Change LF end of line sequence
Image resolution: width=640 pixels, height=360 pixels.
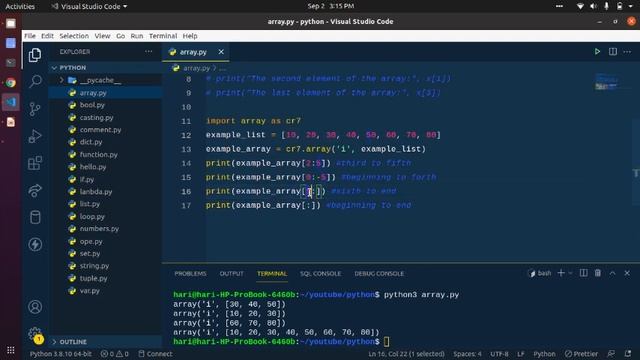click(521, 353)
